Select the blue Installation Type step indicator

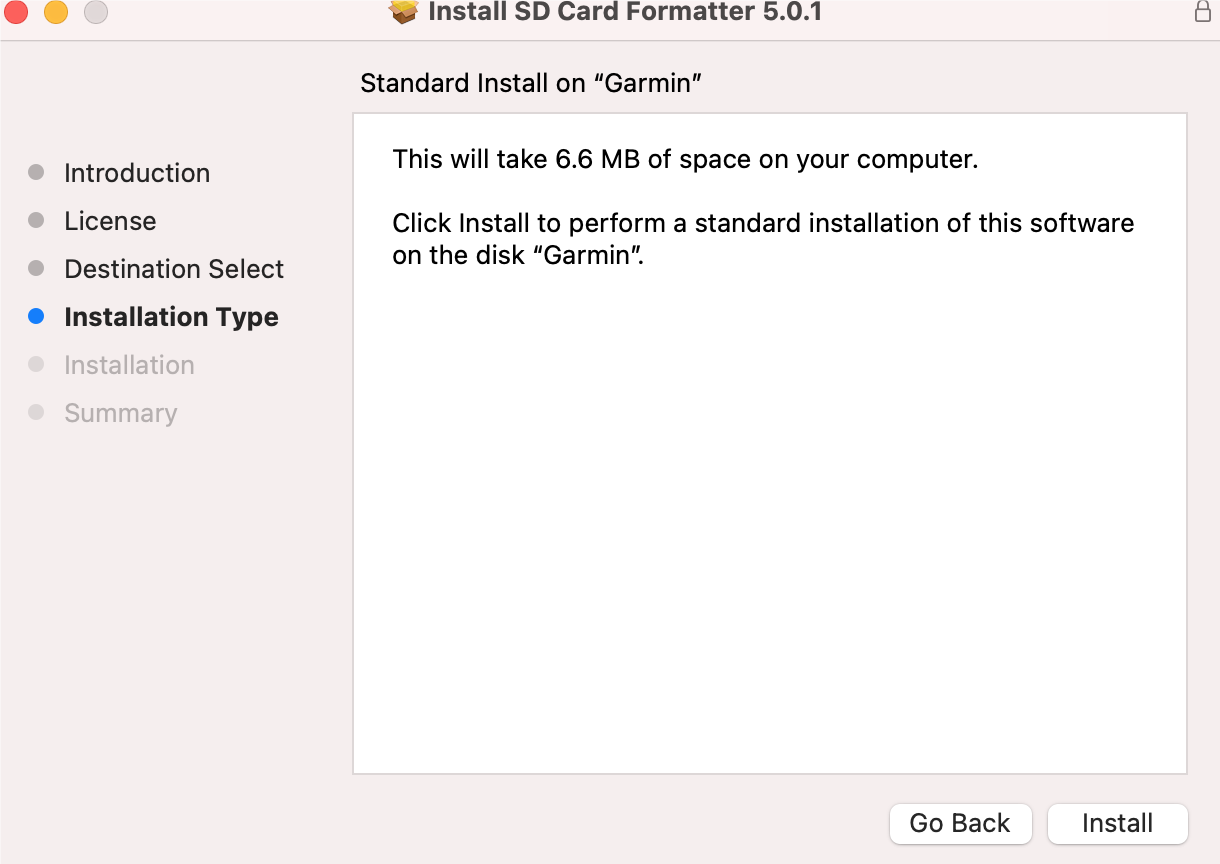click(37, 316)
